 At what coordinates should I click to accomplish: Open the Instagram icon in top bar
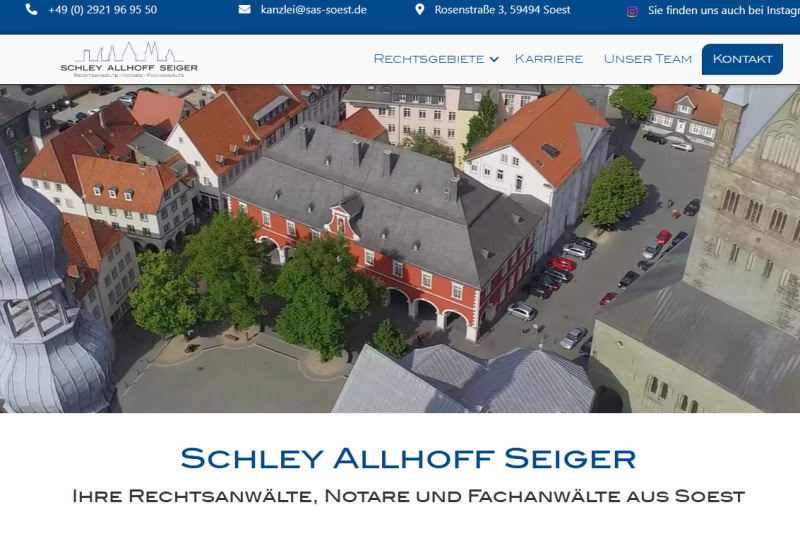click(x=632, y=11)
